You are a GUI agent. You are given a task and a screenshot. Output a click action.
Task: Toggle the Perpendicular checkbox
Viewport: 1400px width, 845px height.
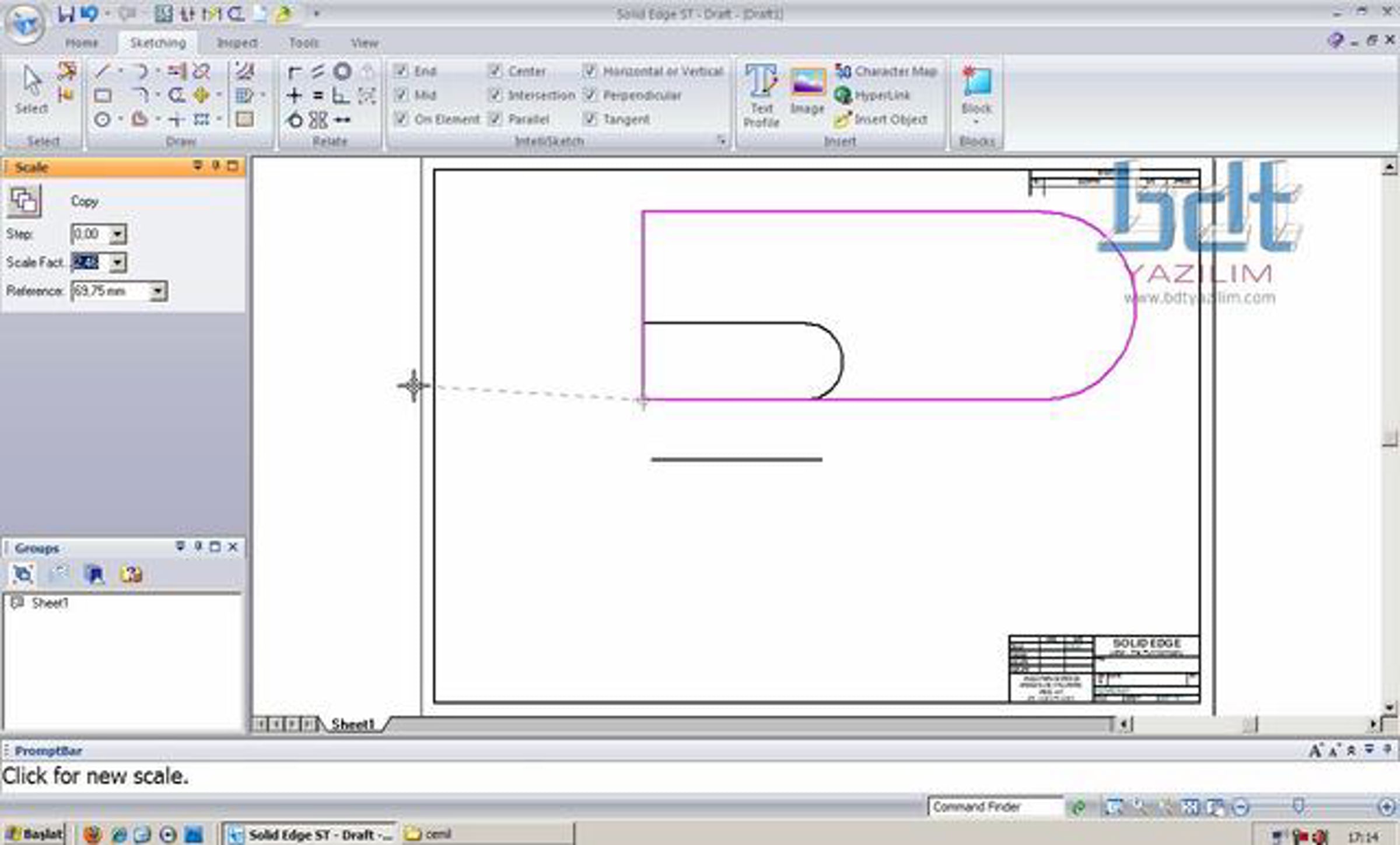click(x=590, y=95)
